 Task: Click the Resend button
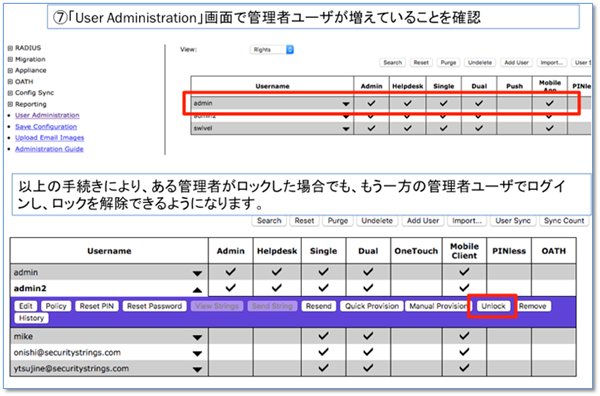[x=318, y=306]
